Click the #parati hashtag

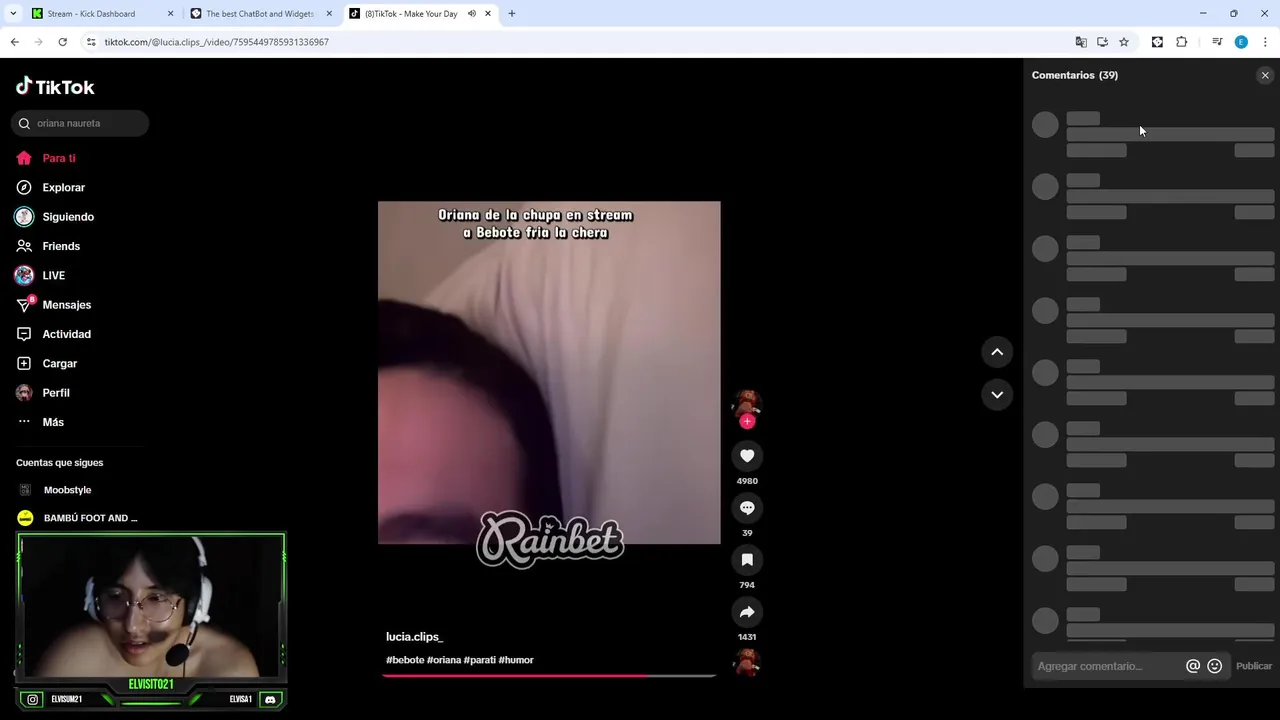pyautogui.click(x=480, y=660)
